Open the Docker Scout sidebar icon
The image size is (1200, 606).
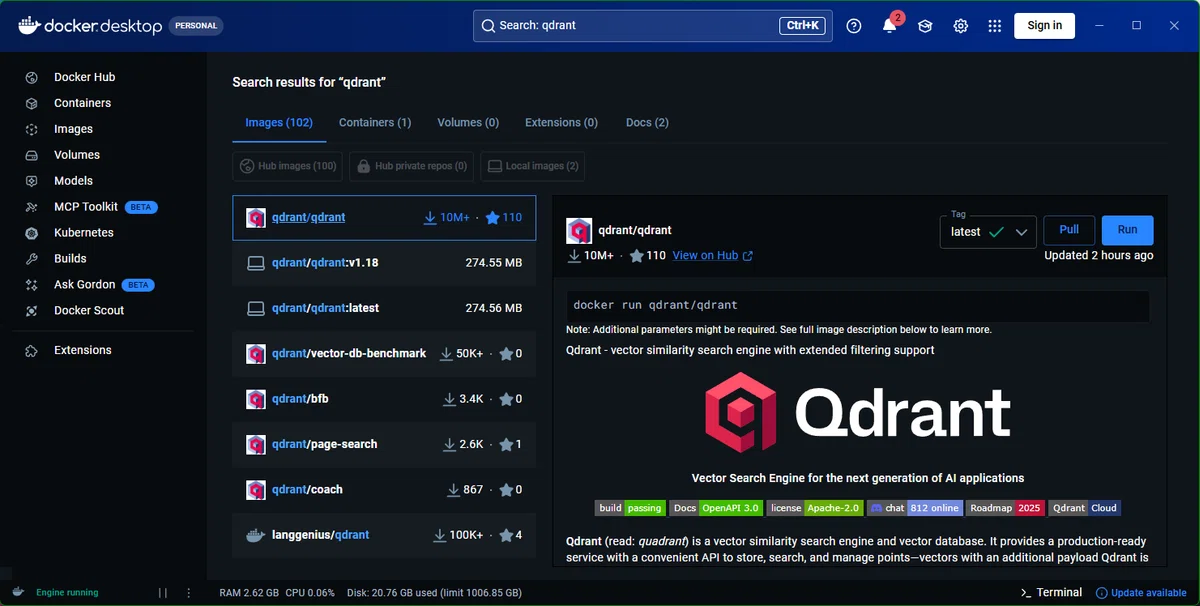point(32,310)
